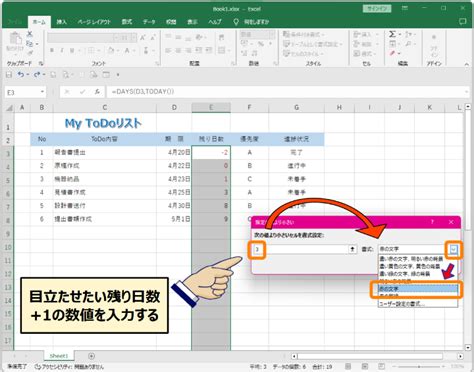Click the Save icon in quick access toolbar
The height and width of the screenshot is (372, 474).
(x=9, y=75)
